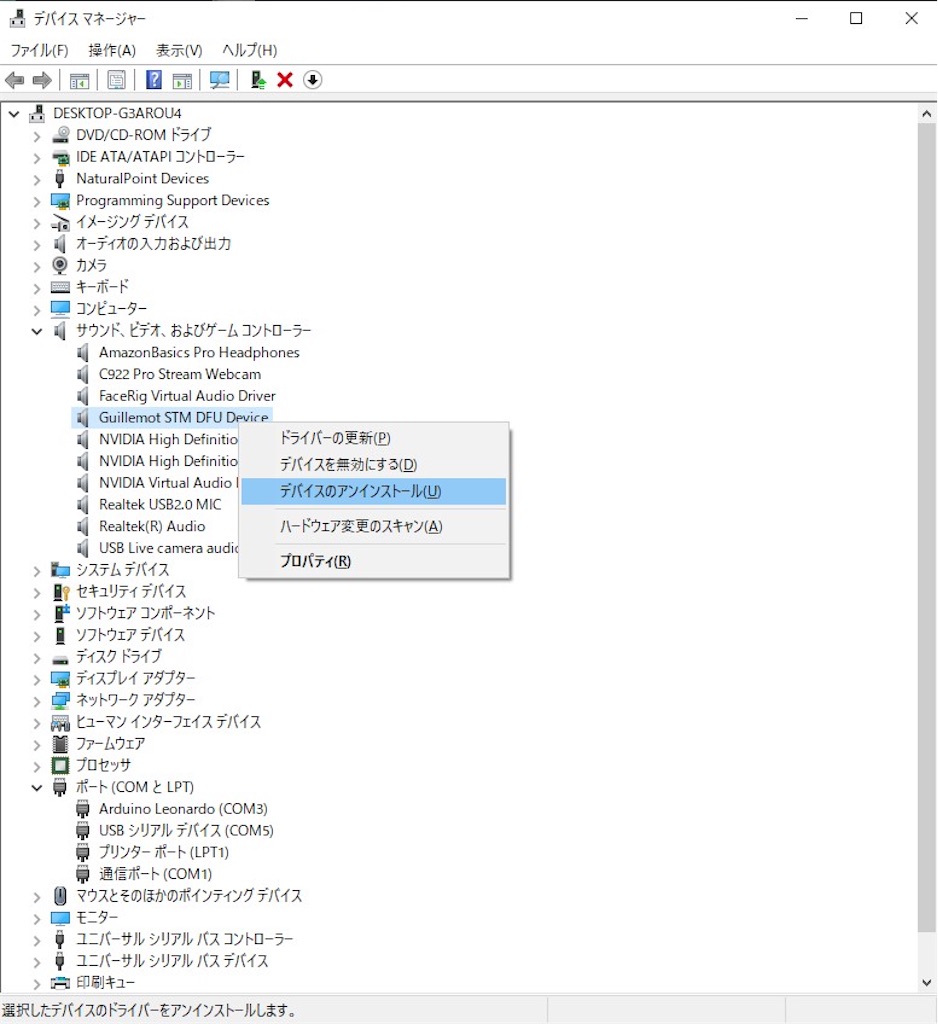The width and height of the screenshot is (938, 1024).
Task: Click the chip icon beside プロセッサ
Action: pos(60,765)
